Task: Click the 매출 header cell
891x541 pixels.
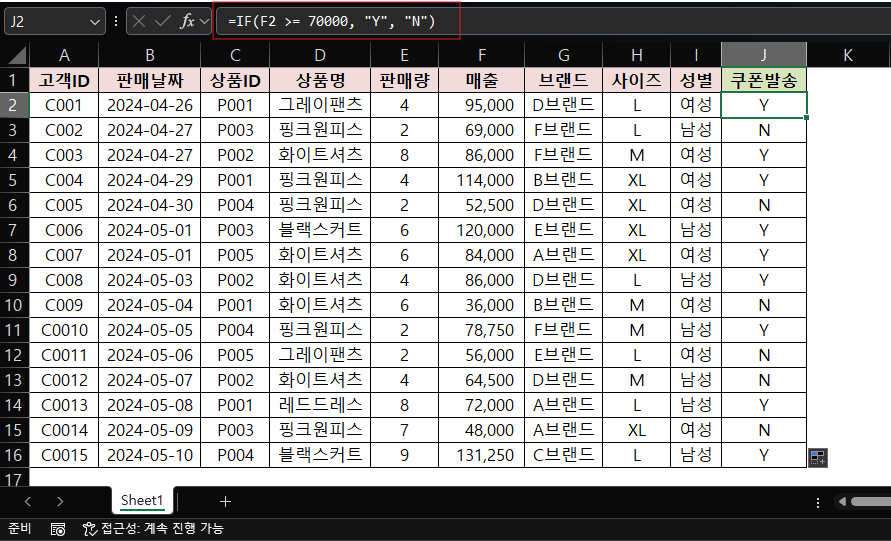Action: click(481, 80)
